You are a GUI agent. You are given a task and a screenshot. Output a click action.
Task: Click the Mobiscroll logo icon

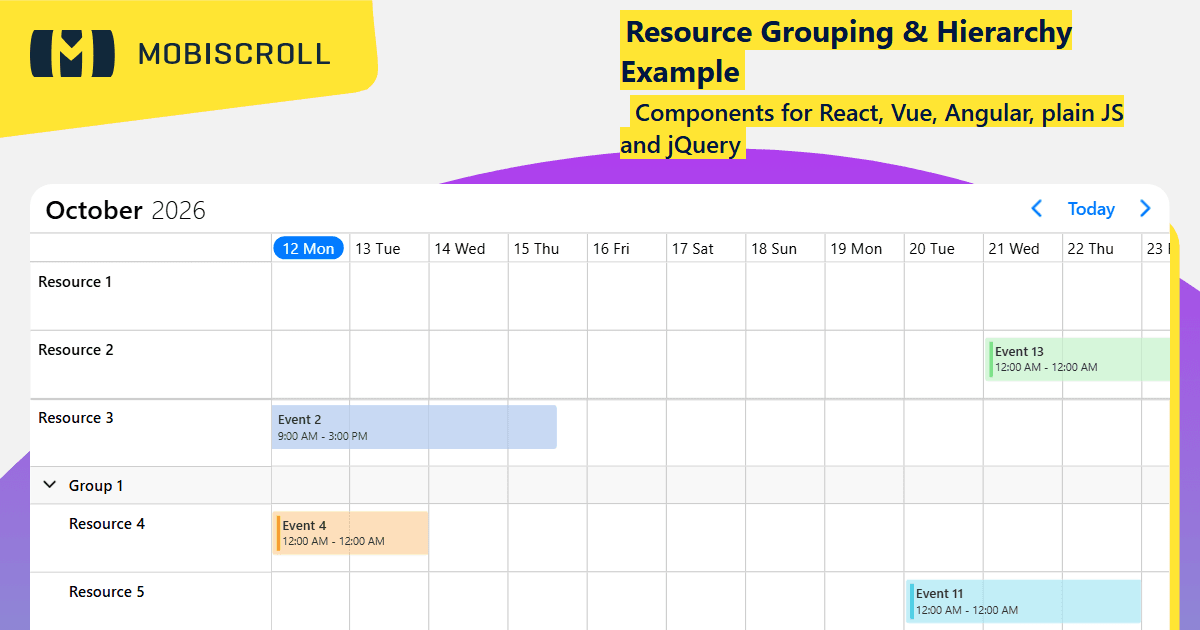(x=71, y=53)
